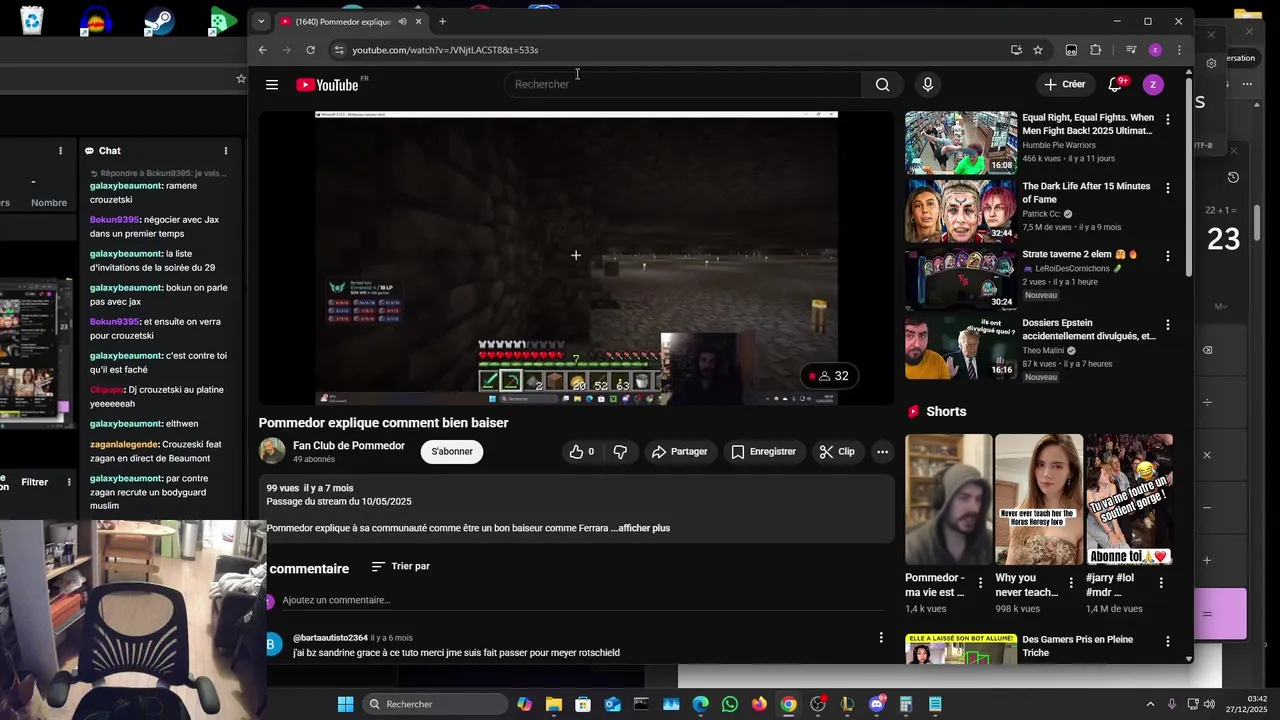Screen dimensions: 1280x720
Task: Create a clip with the Clip button
Action: point(837,452)
